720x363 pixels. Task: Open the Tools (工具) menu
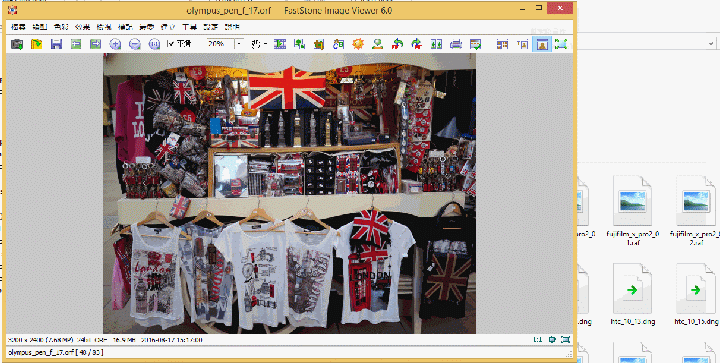click(x=190, y=27)
